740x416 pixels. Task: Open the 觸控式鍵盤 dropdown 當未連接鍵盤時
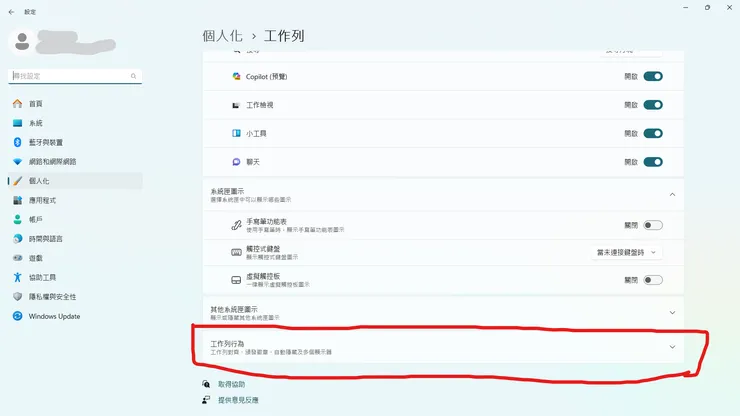pos(626,253)
